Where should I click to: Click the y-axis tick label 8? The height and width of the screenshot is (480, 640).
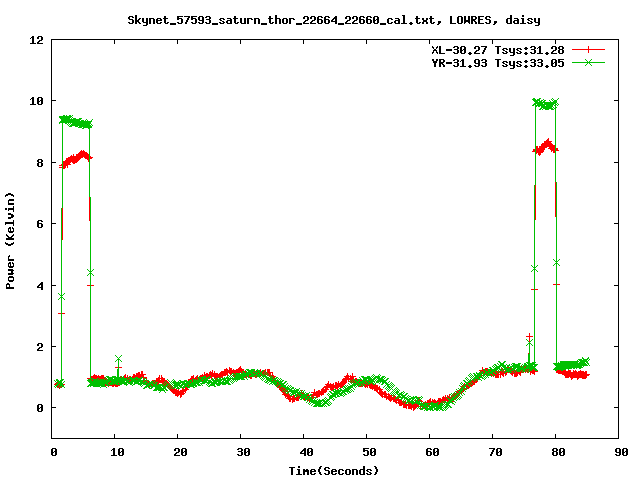coord(40,163)
